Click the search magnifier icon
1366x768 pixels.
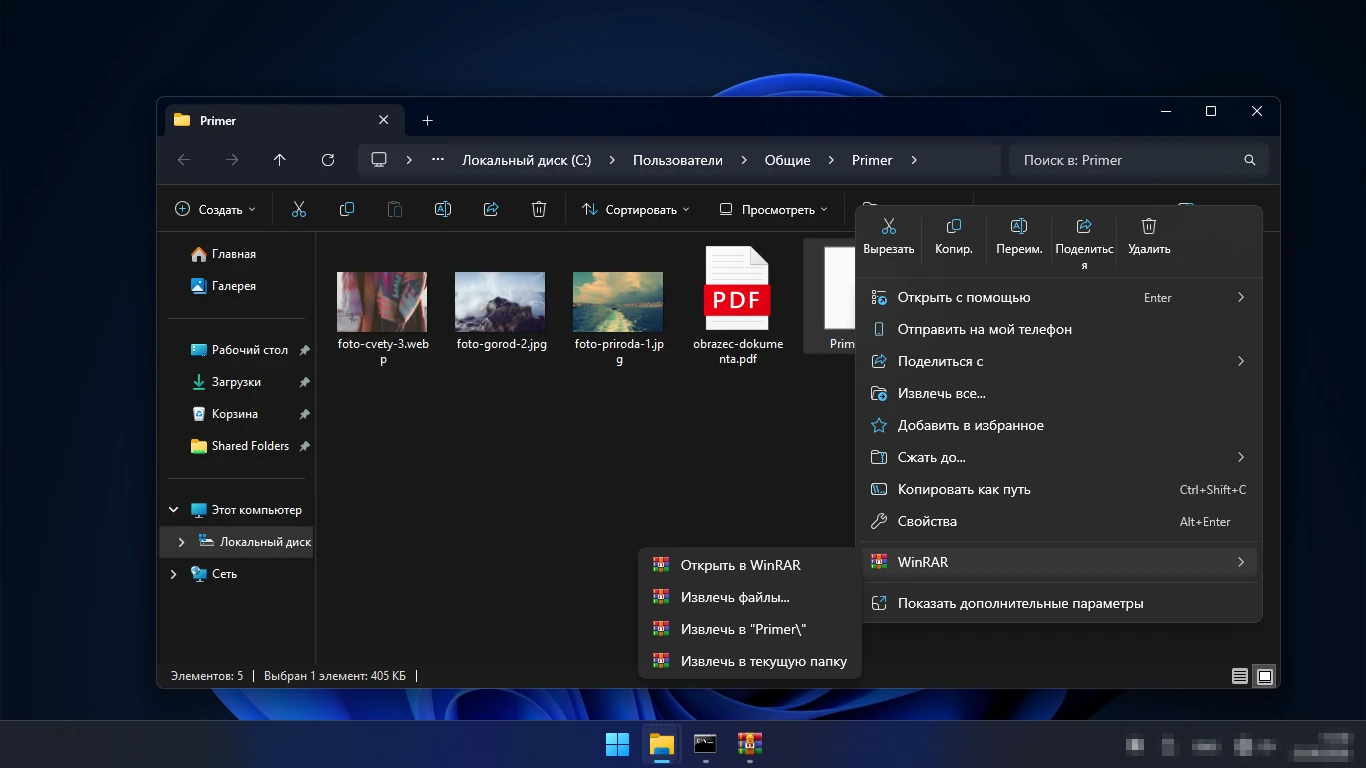coord(1249,160)
